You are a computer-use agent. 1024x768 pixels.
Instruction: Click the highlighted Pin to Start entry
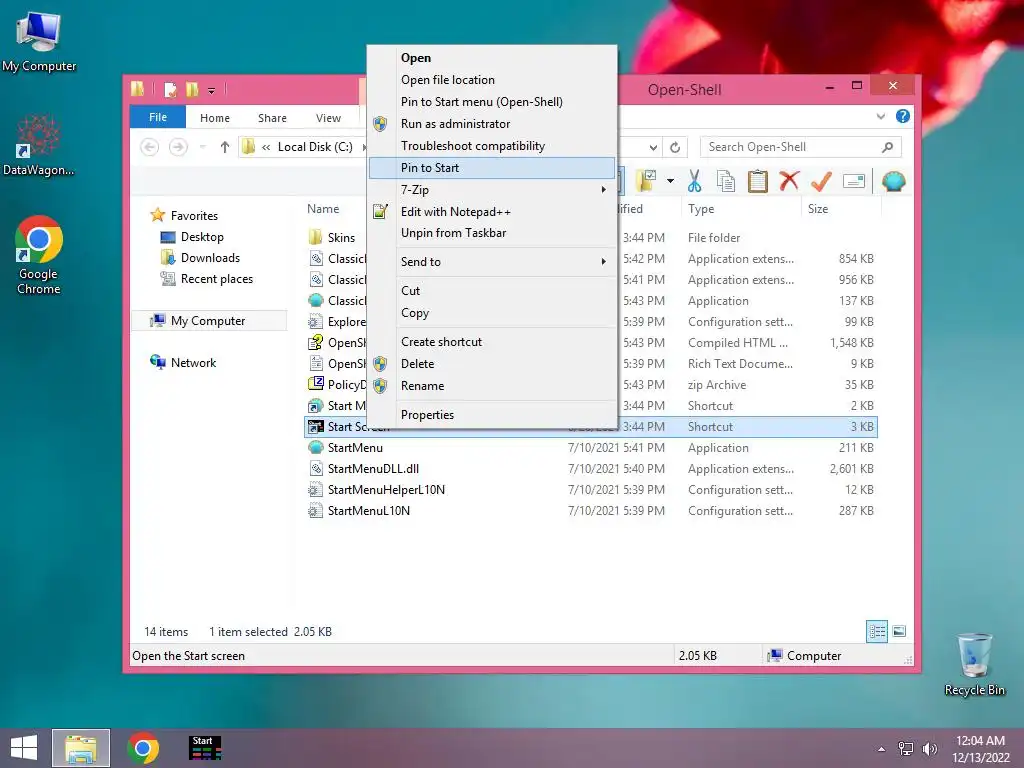point(491,168)
